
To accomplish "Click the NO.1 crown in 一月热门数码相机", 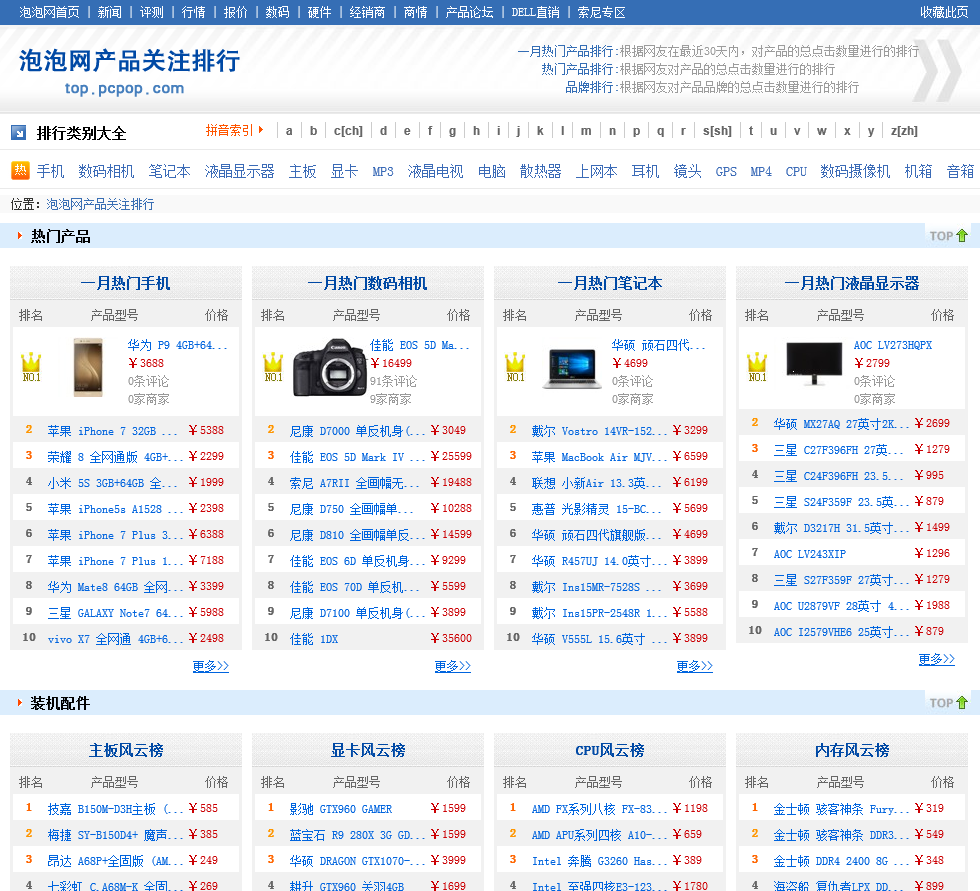I will (x=273, y=367).
